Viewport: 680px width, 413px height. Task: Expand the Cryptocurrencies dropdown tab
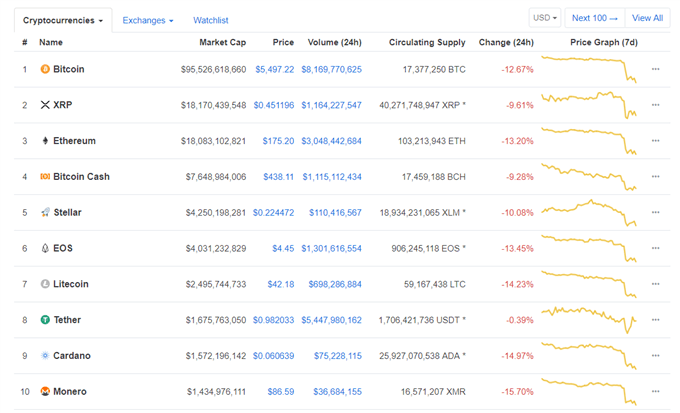coord(63,20)
